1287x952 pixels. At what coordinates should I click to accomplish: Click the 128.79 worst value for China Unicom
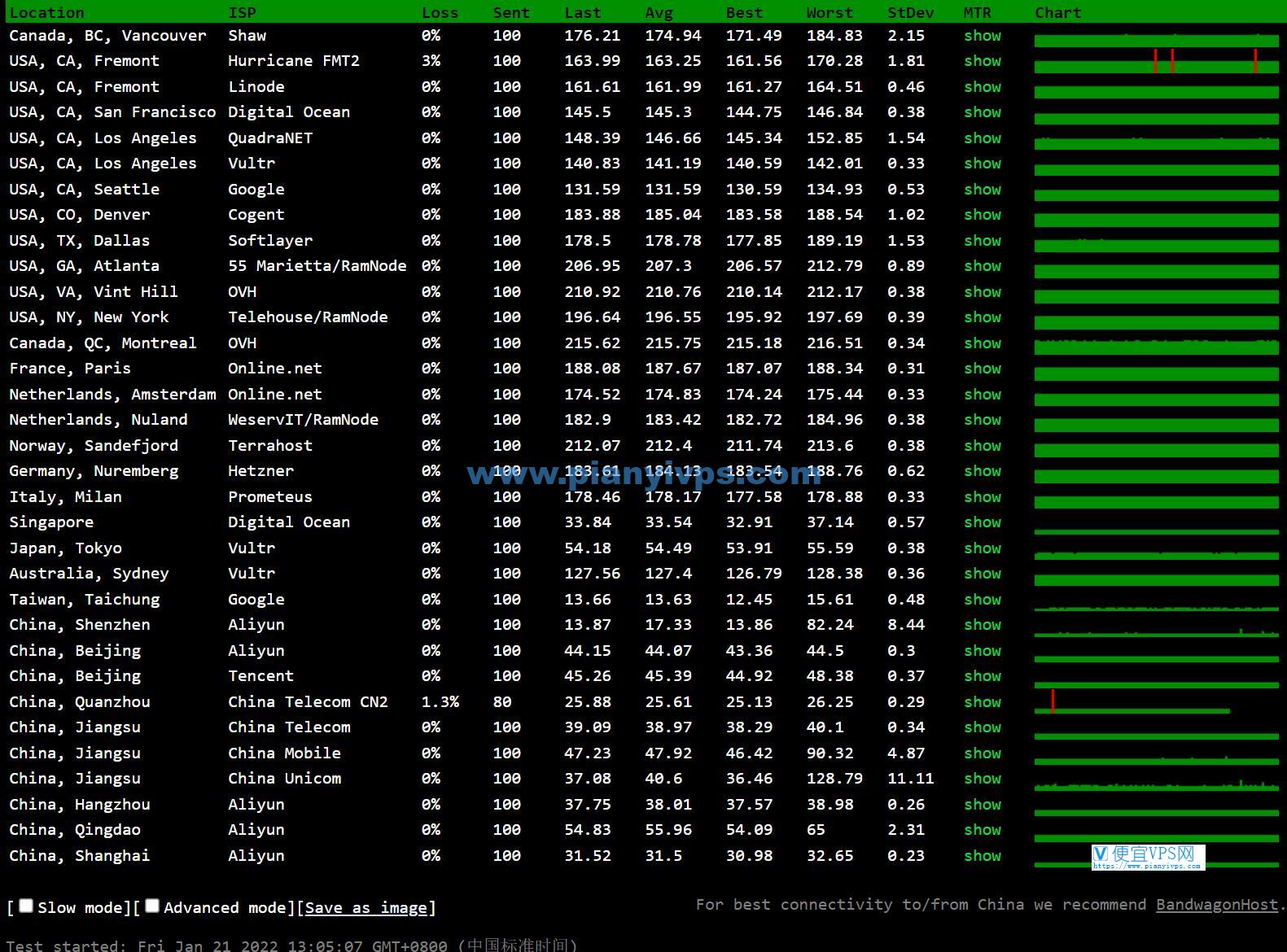click(834, 779)
